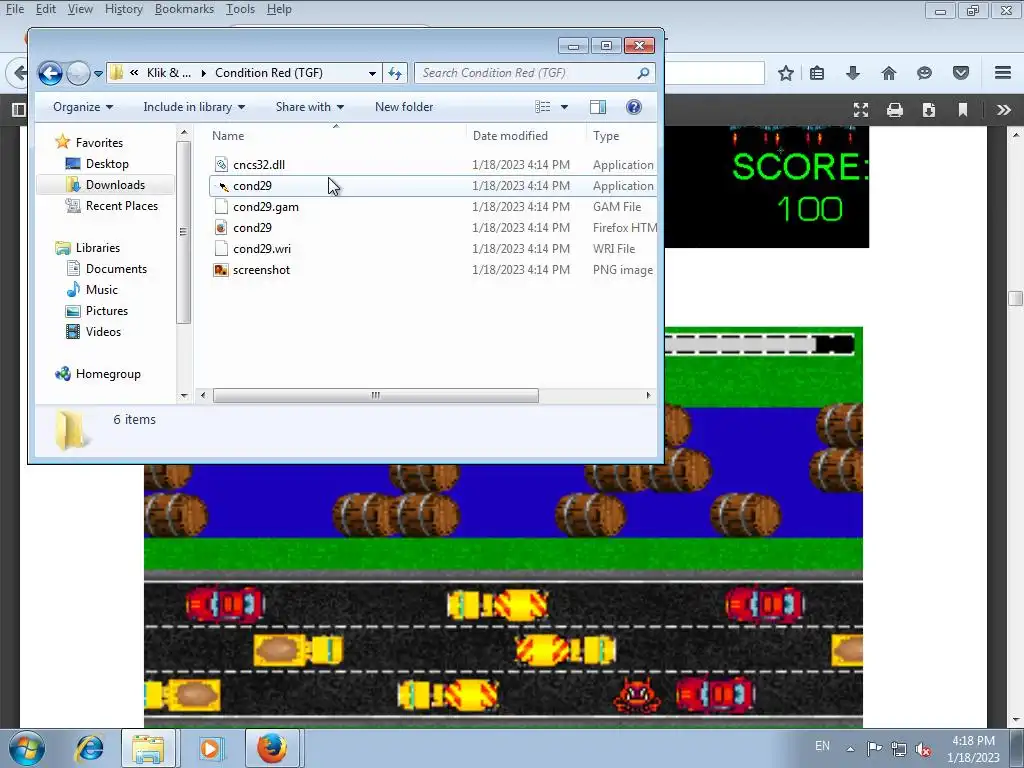Open the Windows Start button
Screen dimensions: 1024x768
click(x=27, y=748)
